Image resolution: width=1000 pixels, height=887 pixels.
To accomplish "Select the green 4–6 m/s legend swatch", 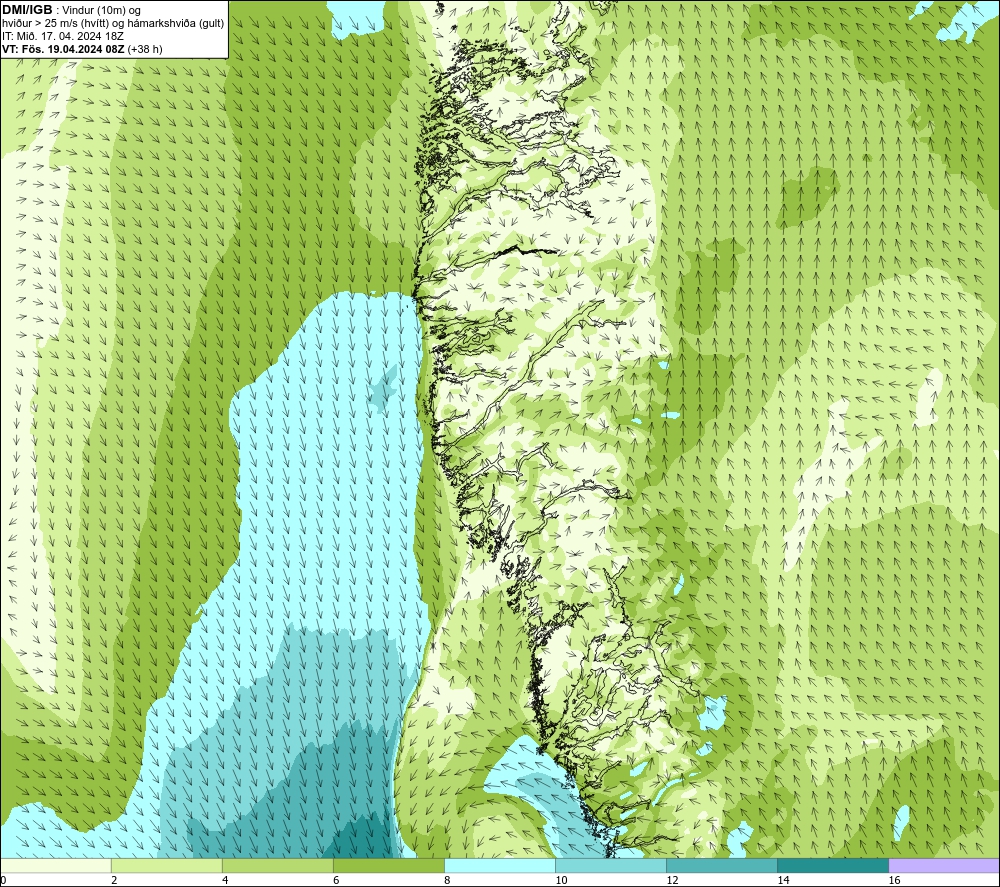I will click(277, 865).
